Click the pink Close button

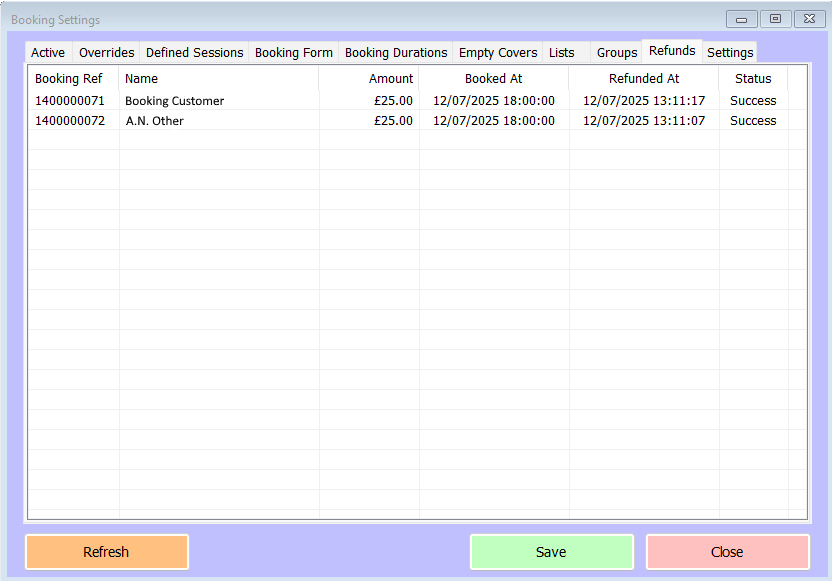727,552
